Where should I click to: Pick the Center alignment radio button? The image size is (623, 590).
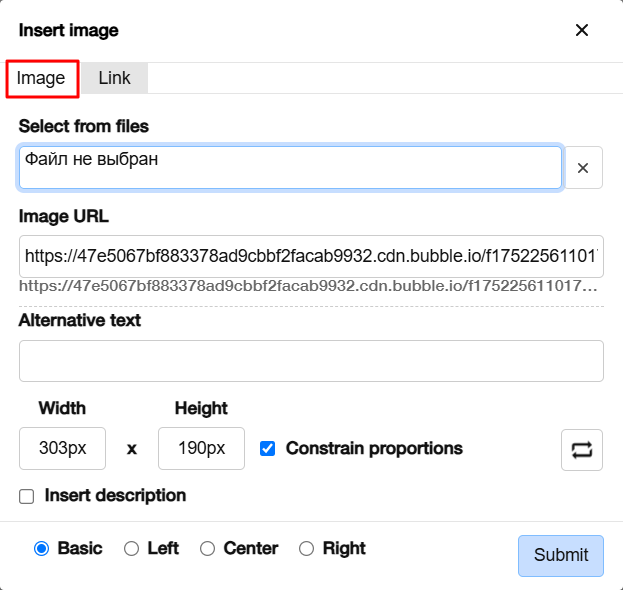[x=208, y=548]
